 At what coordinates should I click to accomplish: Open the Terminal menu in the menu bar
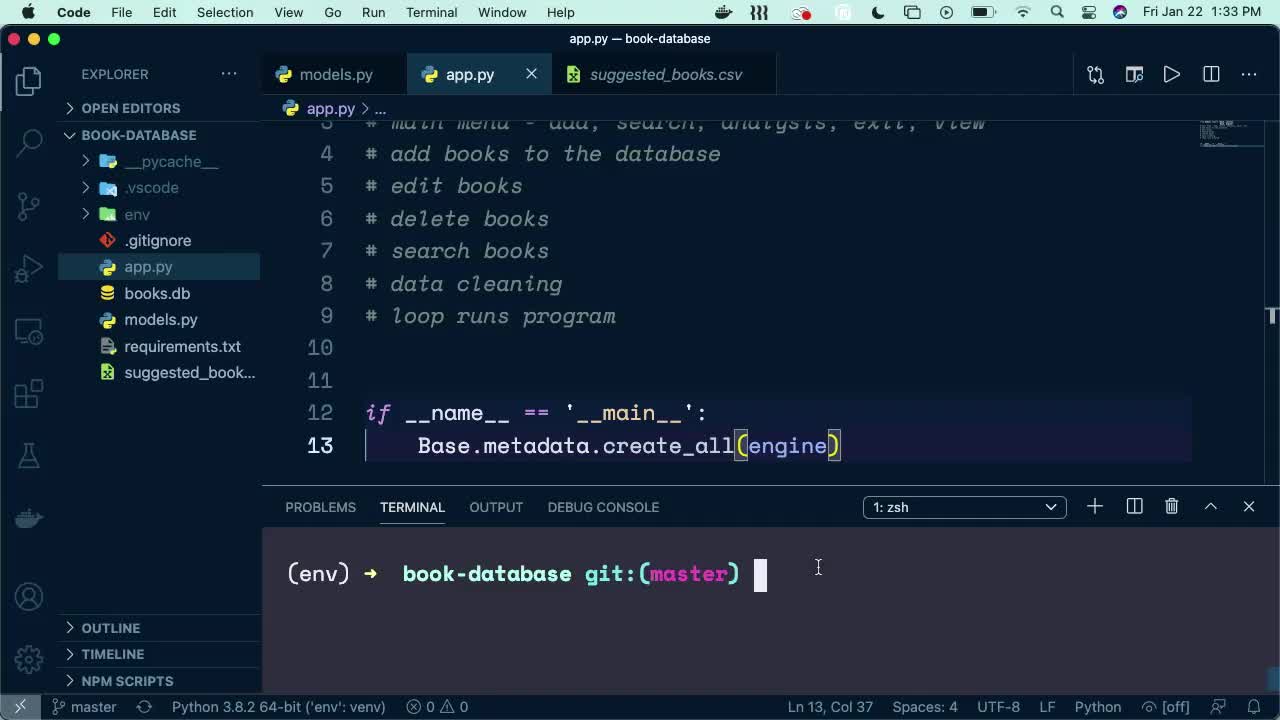pyautogui.click(x=431, y=12)
